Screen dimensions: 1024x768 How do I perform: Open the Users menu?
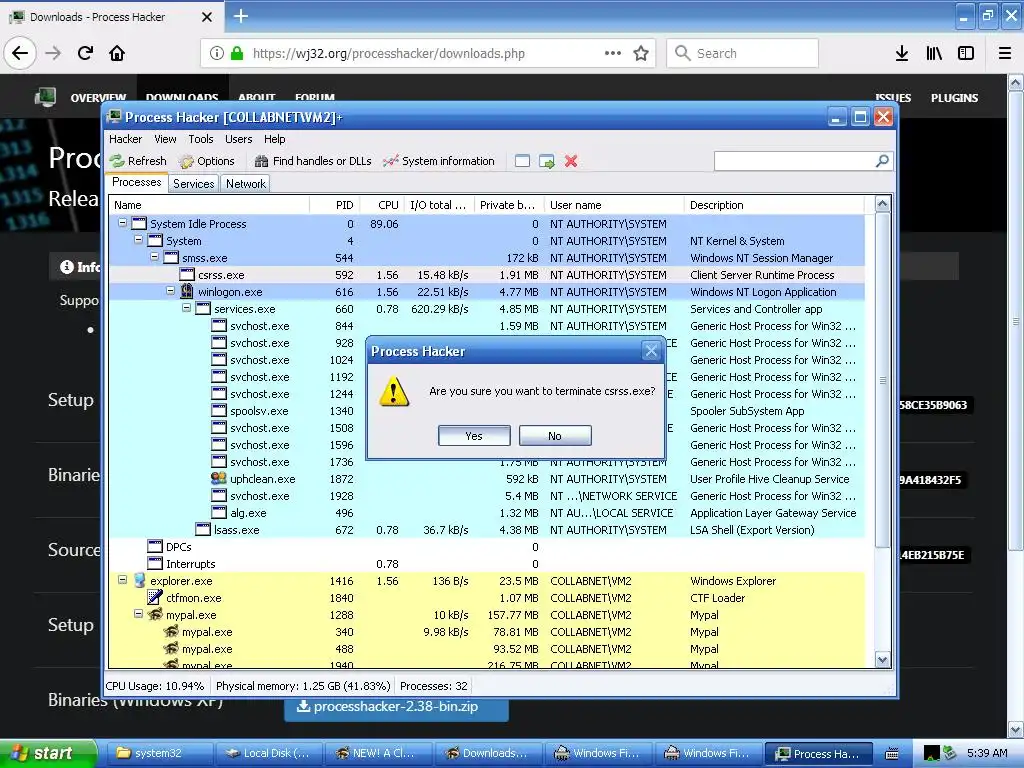238,139
